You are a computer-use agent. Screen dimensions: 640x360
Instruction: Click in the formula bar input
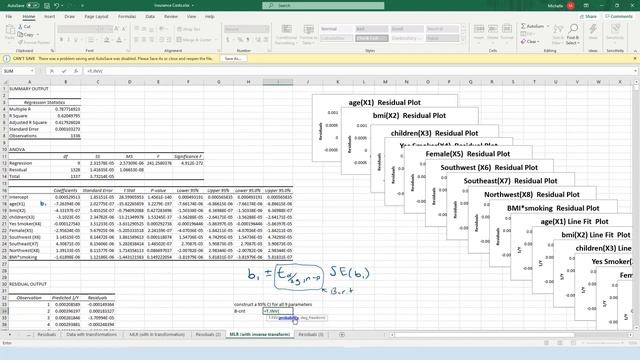[358, 71]
